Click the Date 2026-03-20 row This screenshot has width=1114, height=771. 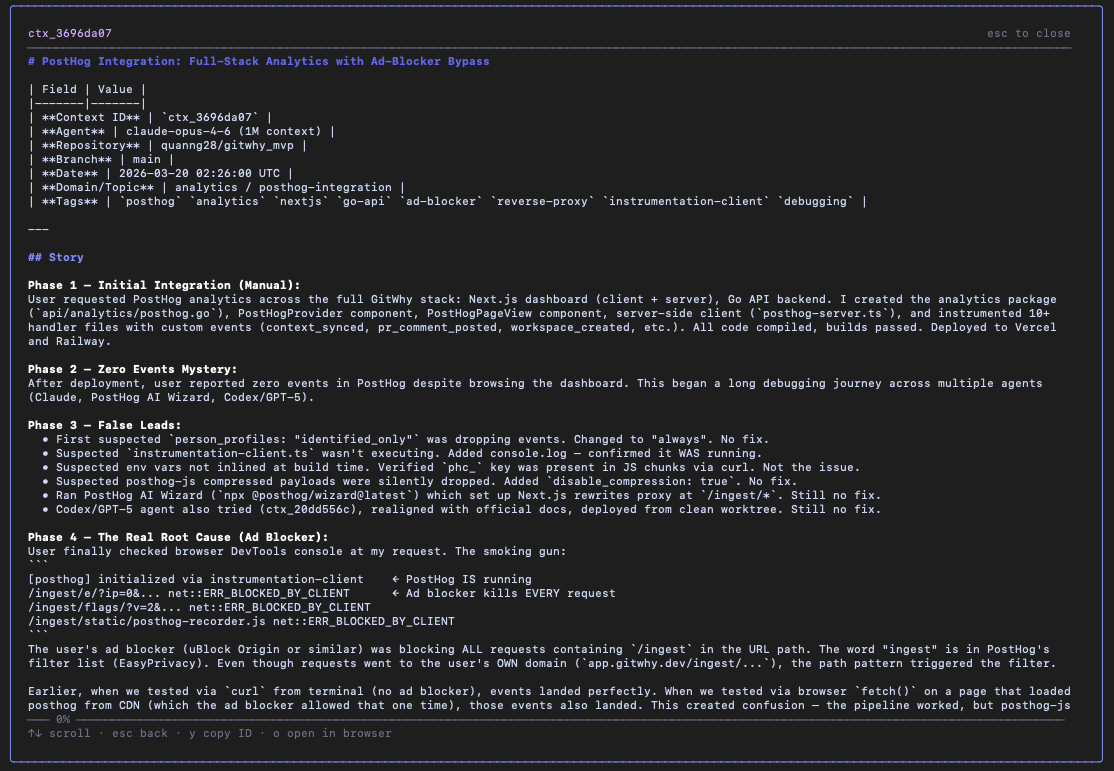click(x=161, y=173)
